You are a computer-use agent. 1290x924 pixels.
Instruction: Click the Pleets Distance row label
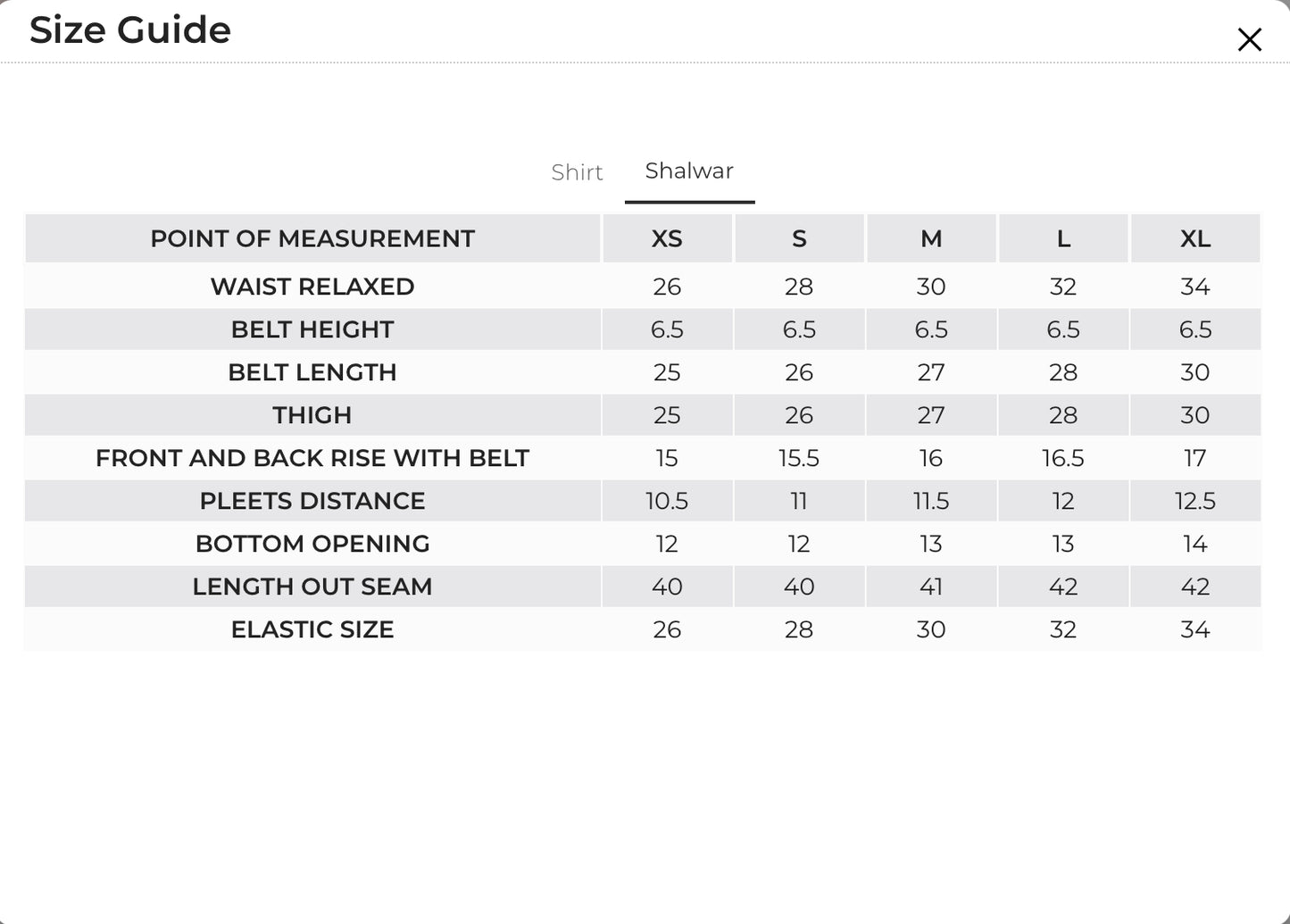pyautogui.click(x=312, y=501)
